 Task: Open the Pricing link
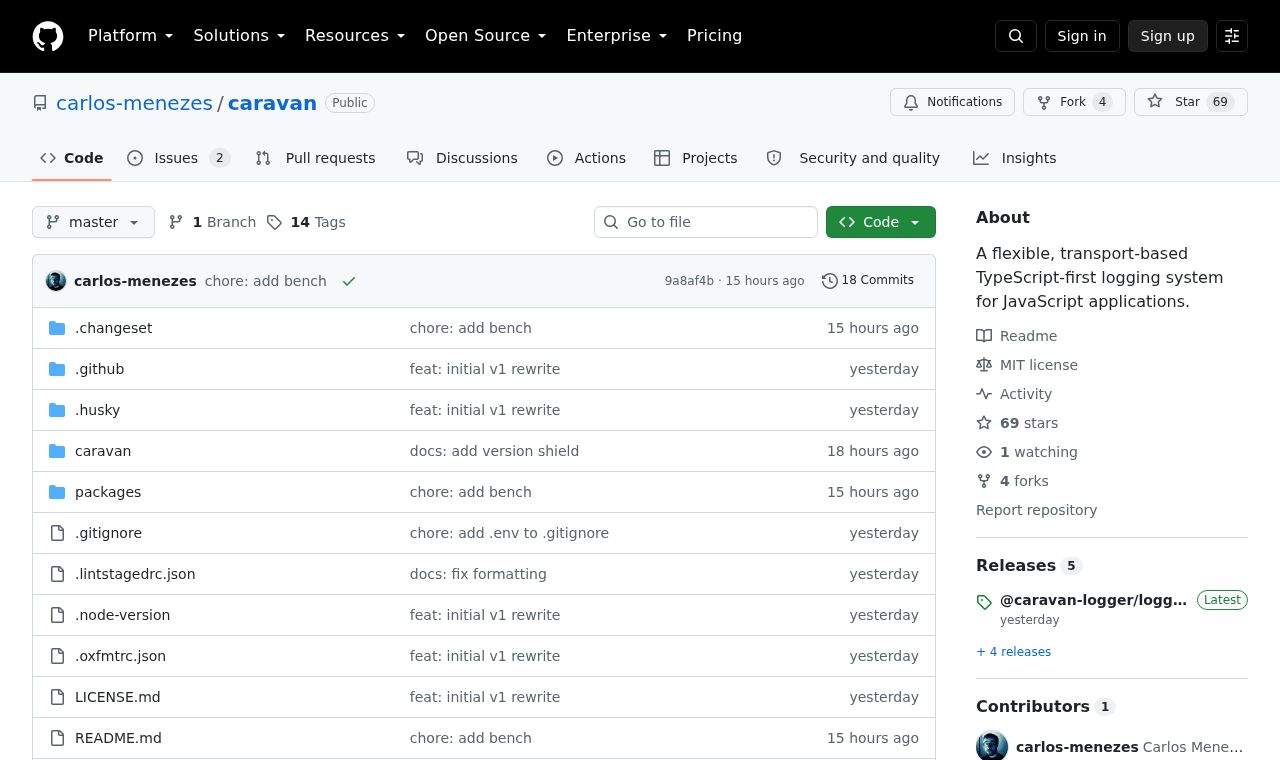(714, 36)
